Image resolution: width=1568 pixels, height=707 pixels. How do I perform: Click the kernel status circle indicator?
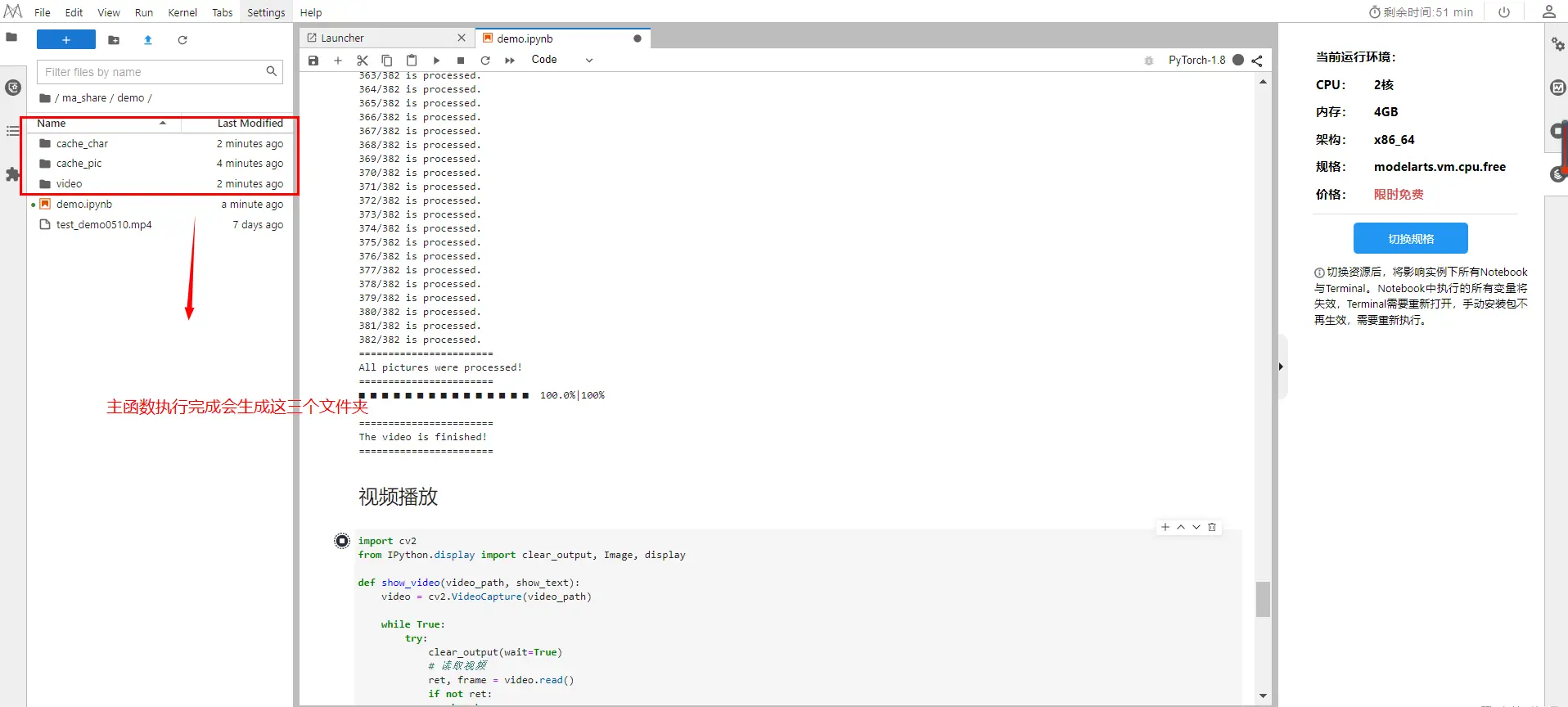click(1238, 60)
